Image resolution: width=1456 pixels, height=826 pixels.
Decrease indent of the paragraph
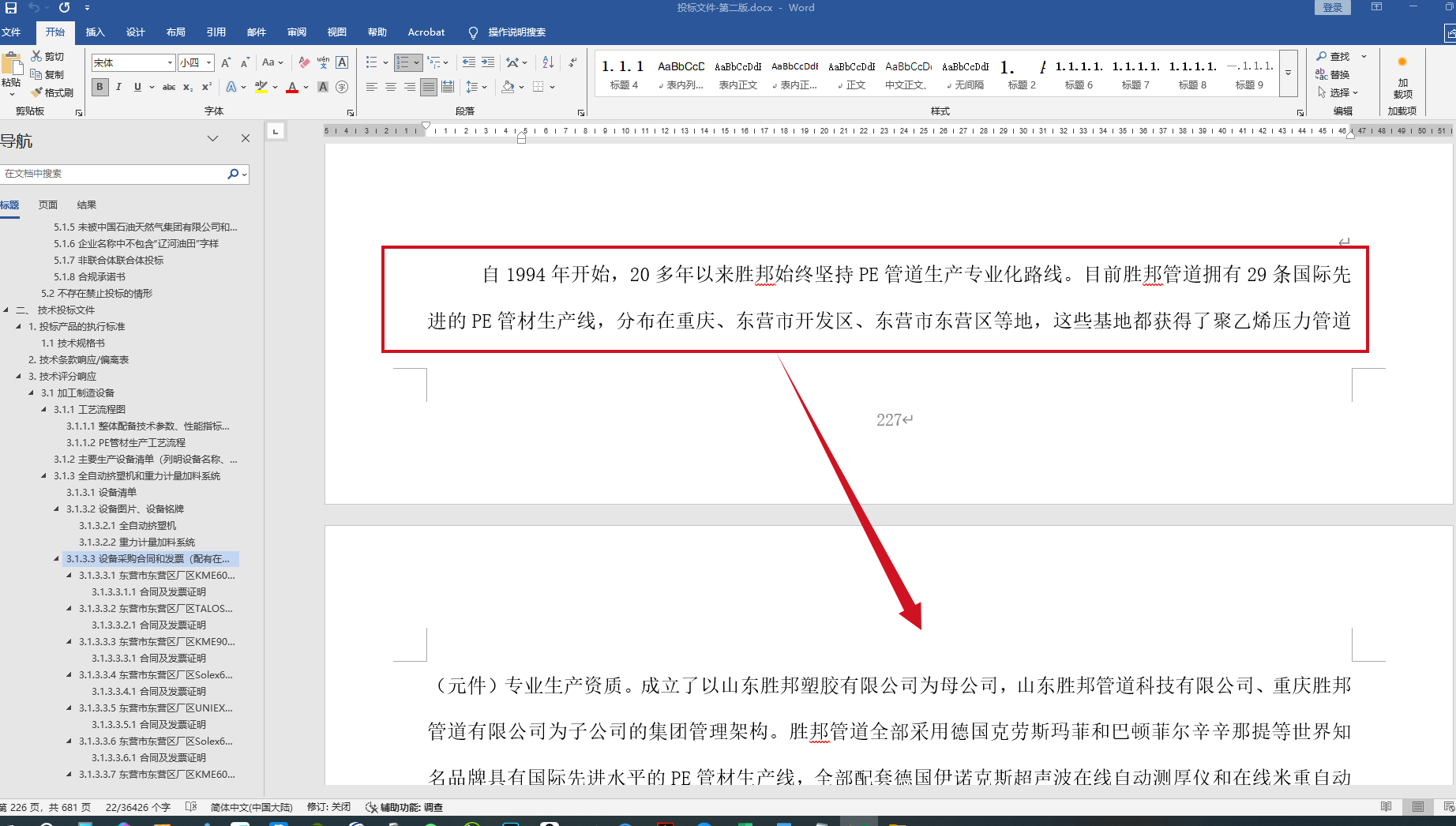pyautogui.click(x=469, y=62)
